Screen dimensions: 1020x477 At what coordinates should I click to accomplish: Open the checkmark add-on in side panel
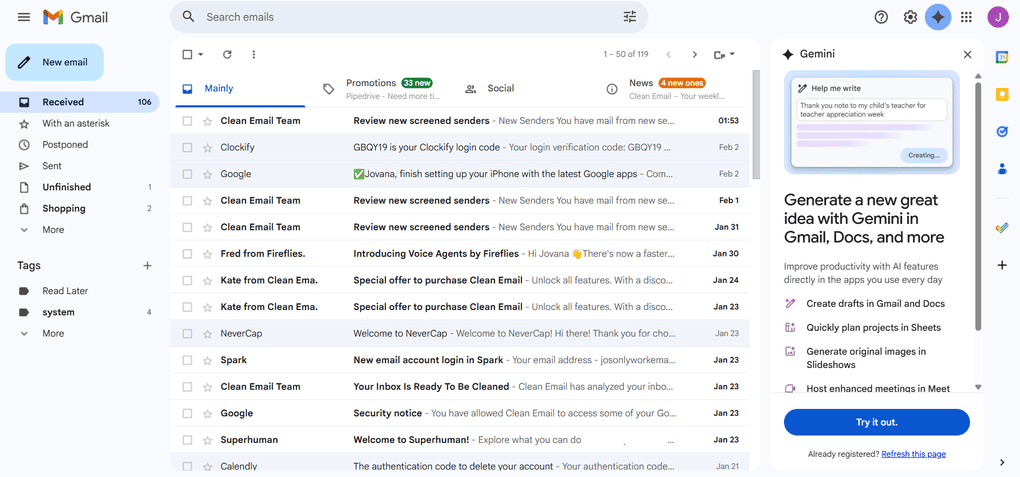point(1002,228)
